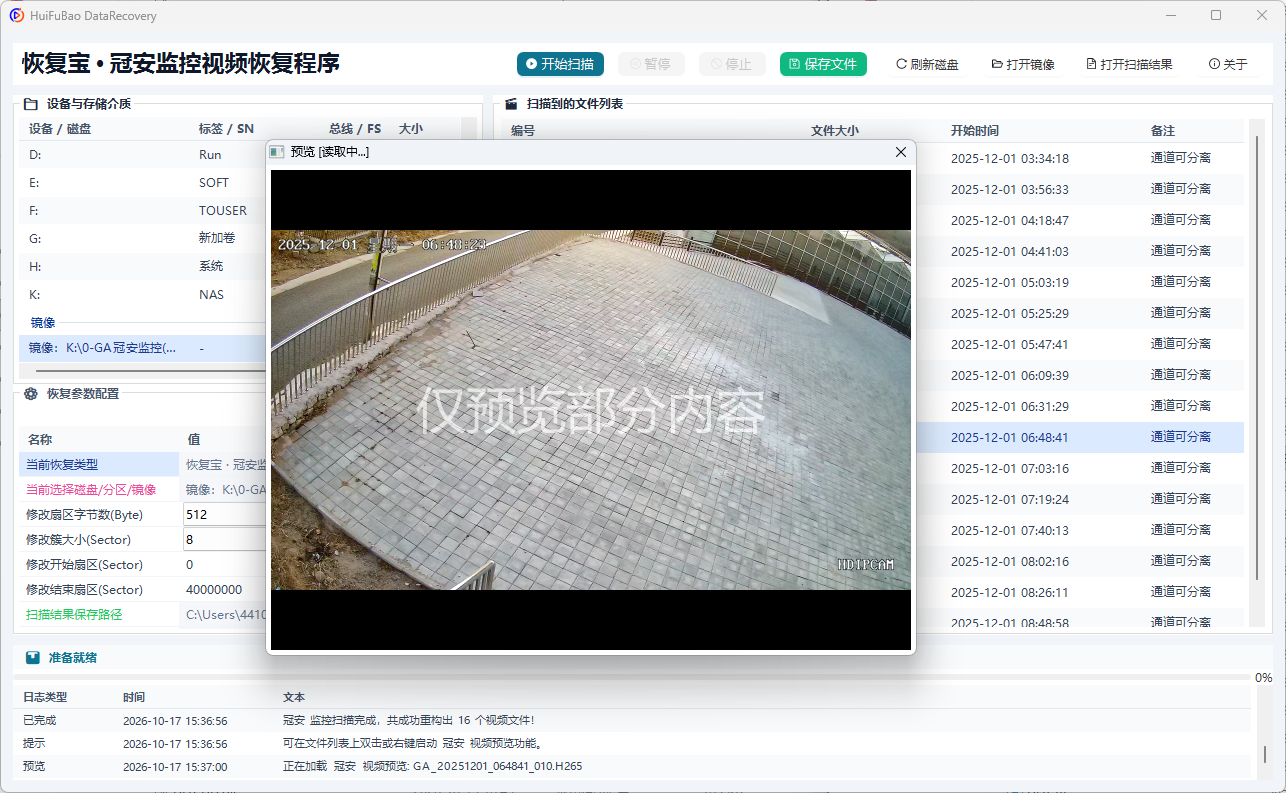Select drive E: labeled SOFT
Image resolution: width=1286 pixels, height=793 pixels.
coord(143,183)
